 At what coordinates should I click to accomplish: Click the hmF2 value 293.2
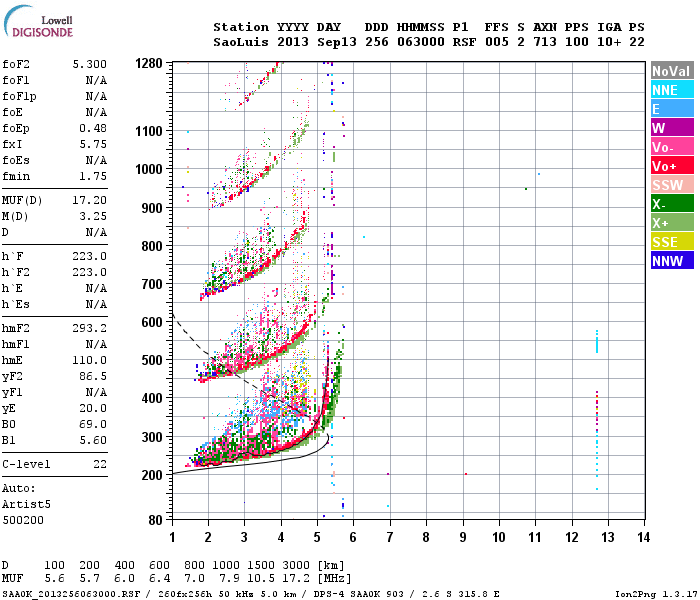click(90, 328)
